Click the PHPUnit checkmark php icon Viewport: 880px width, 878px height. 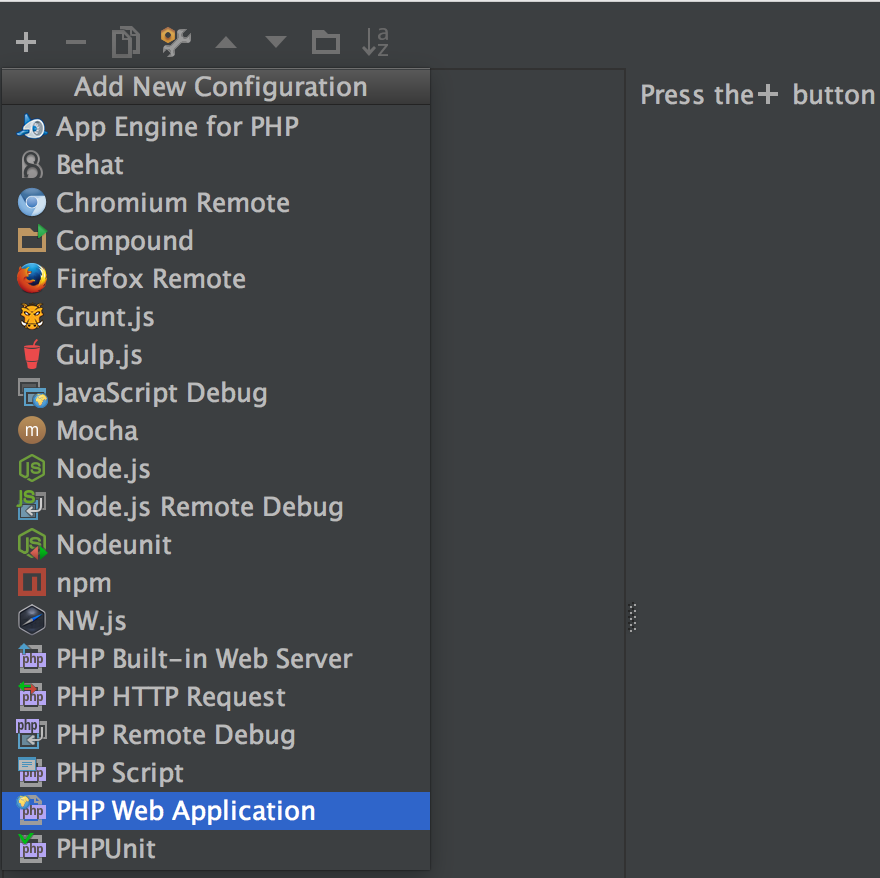32,848
